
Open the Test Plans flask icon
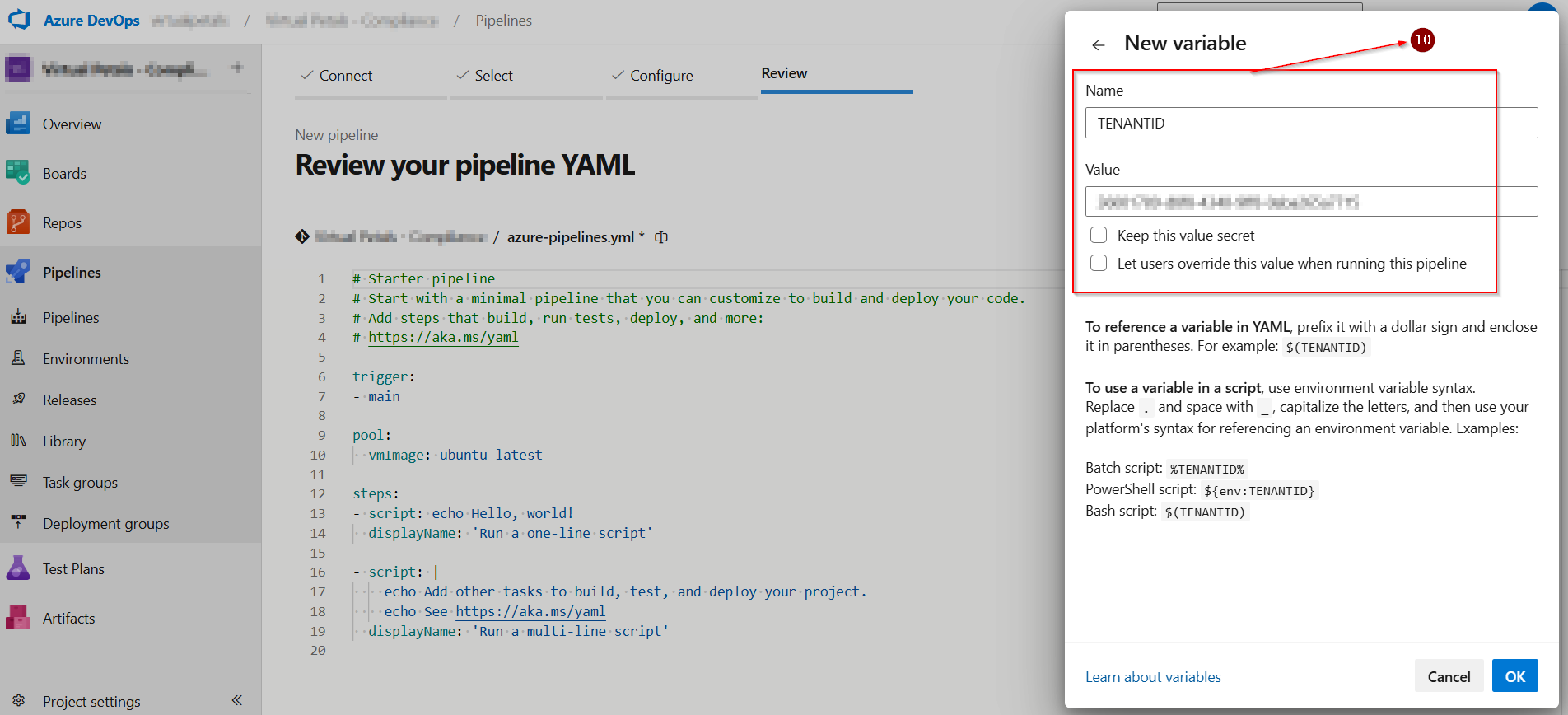[18, 568]
